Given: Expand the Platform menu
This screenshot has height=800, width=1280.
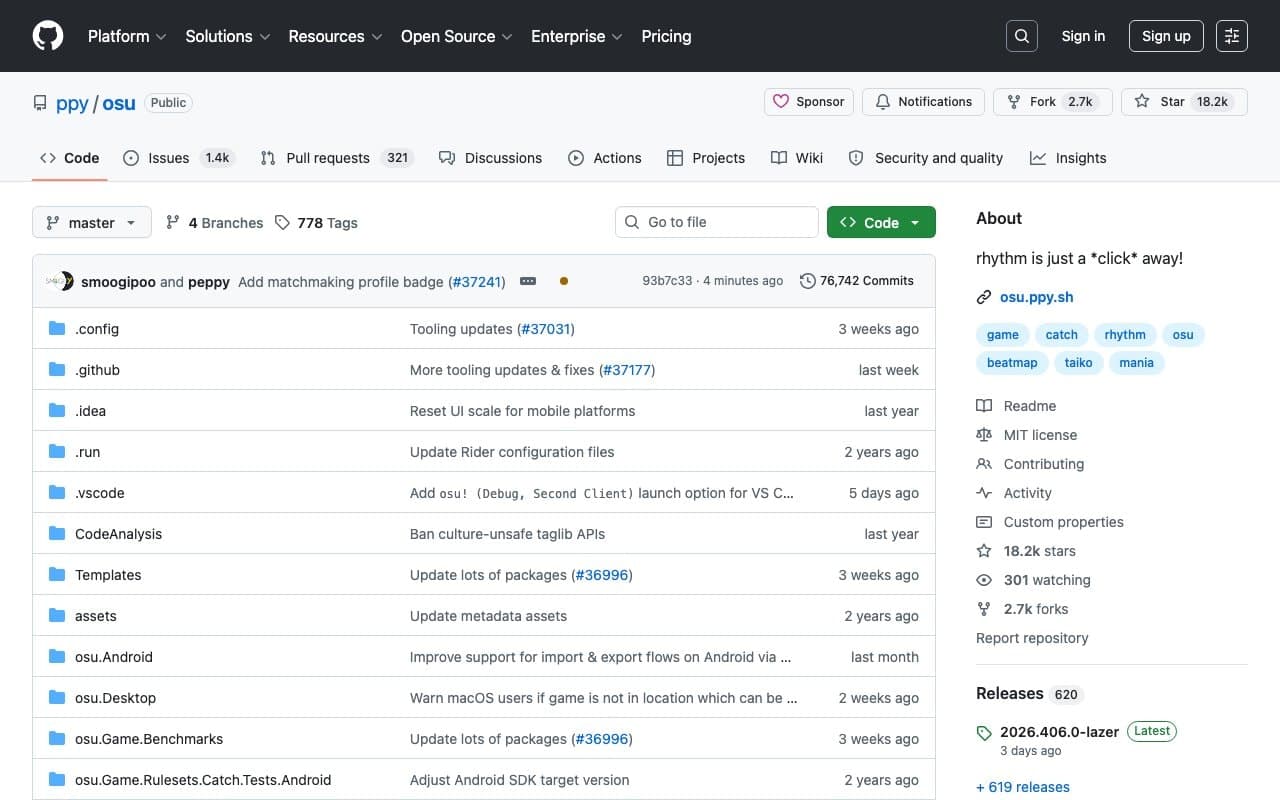Looking at the screenshot, I should coord(128,36).
